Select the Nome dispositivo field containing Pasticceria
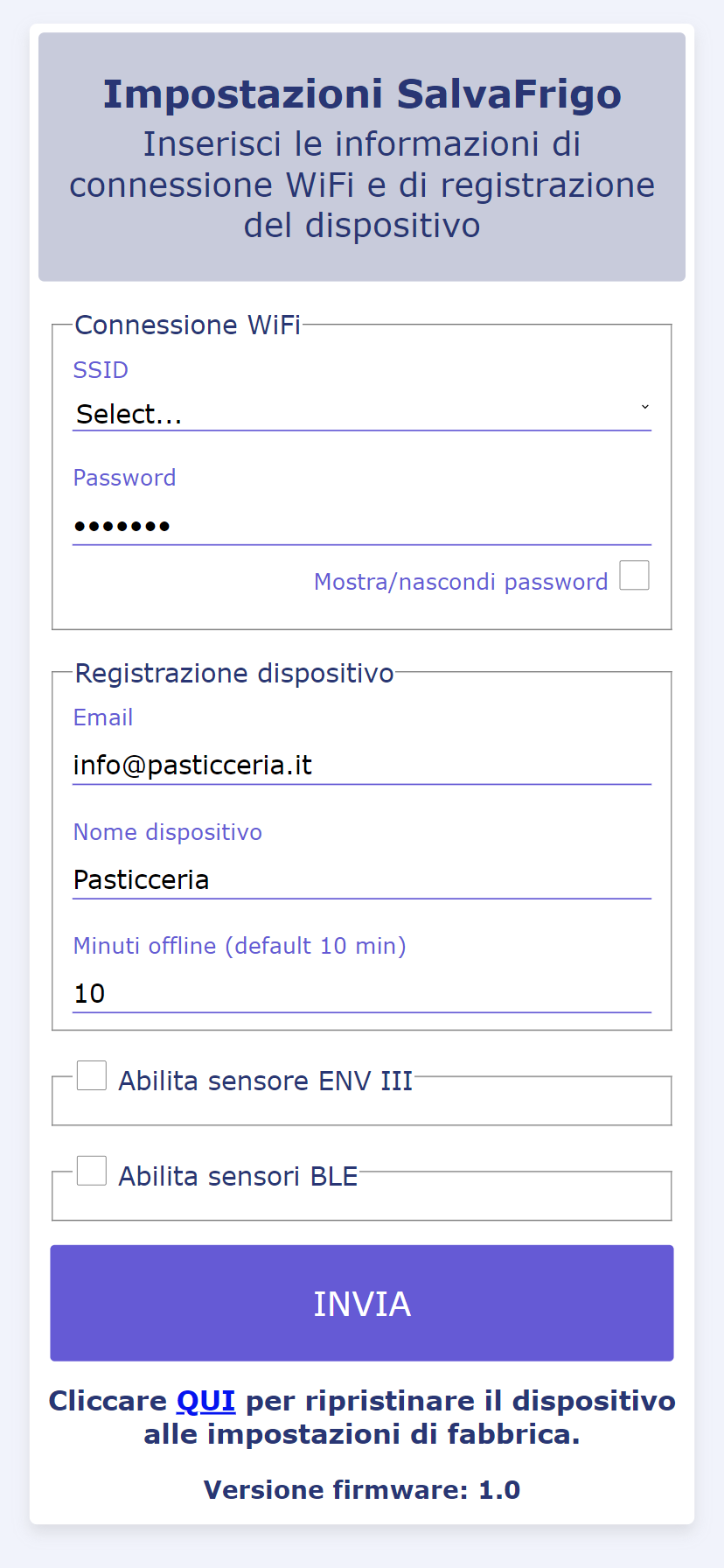The image size is (724, 1568). point(362,880)
